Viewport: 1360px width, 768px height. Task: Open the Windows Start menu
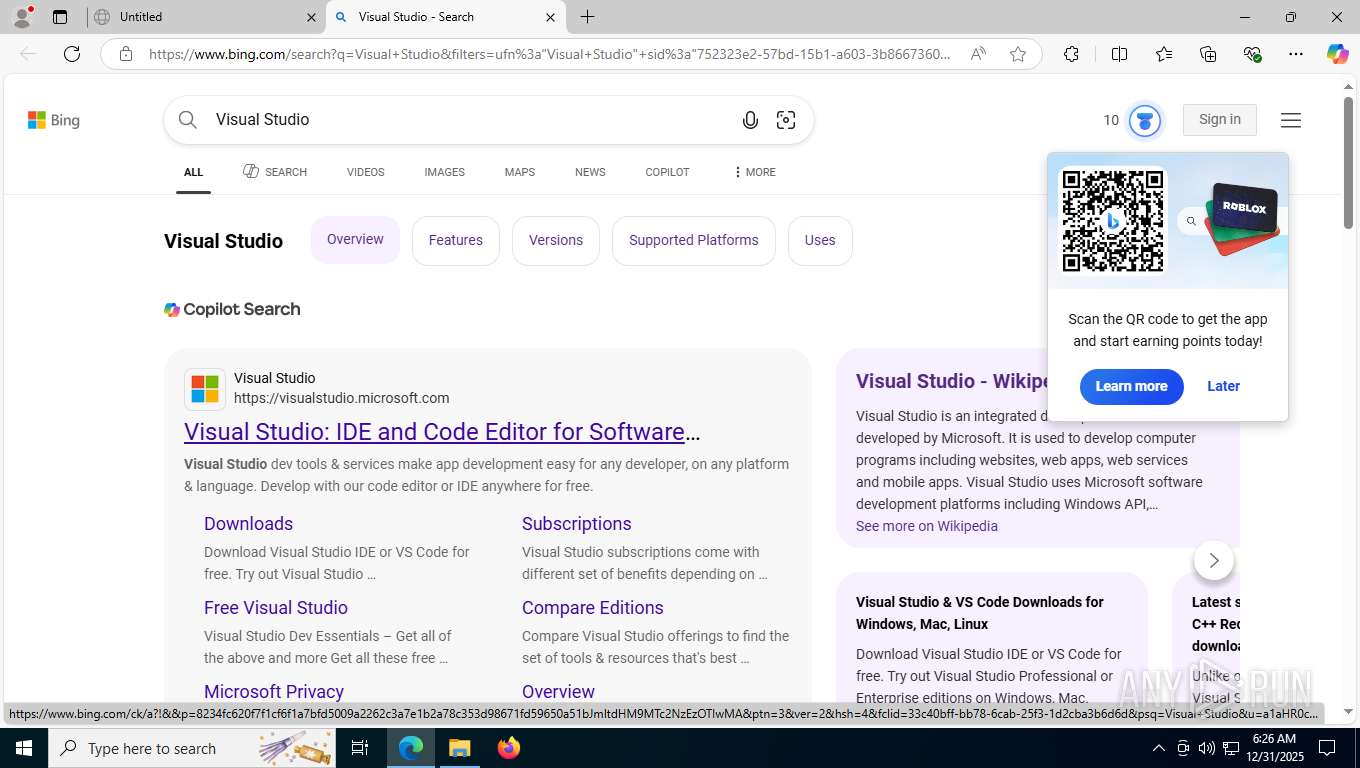24,748
